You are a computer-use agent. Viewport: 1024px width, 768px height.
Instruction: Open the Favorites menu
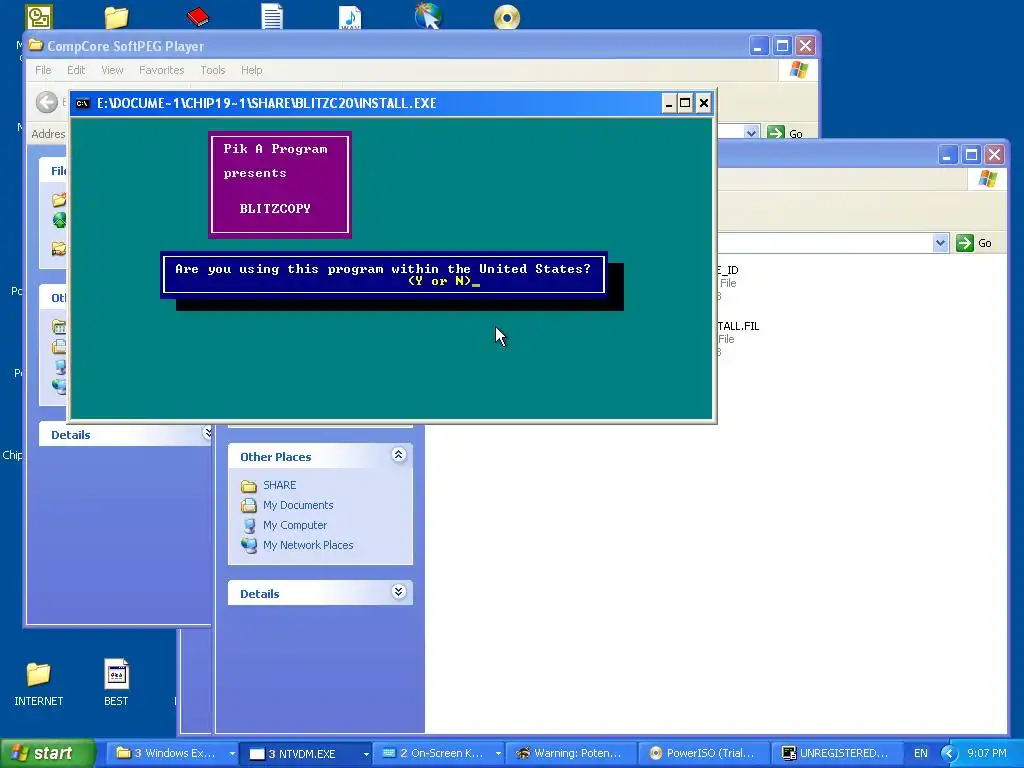point(161,70)
